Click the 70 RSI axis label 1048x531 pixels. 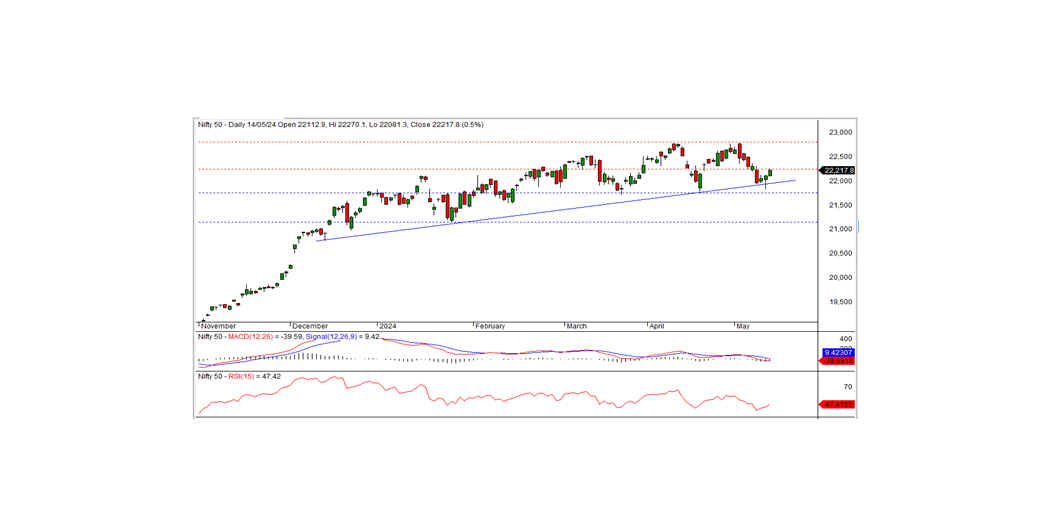click(x=847, y=387)
